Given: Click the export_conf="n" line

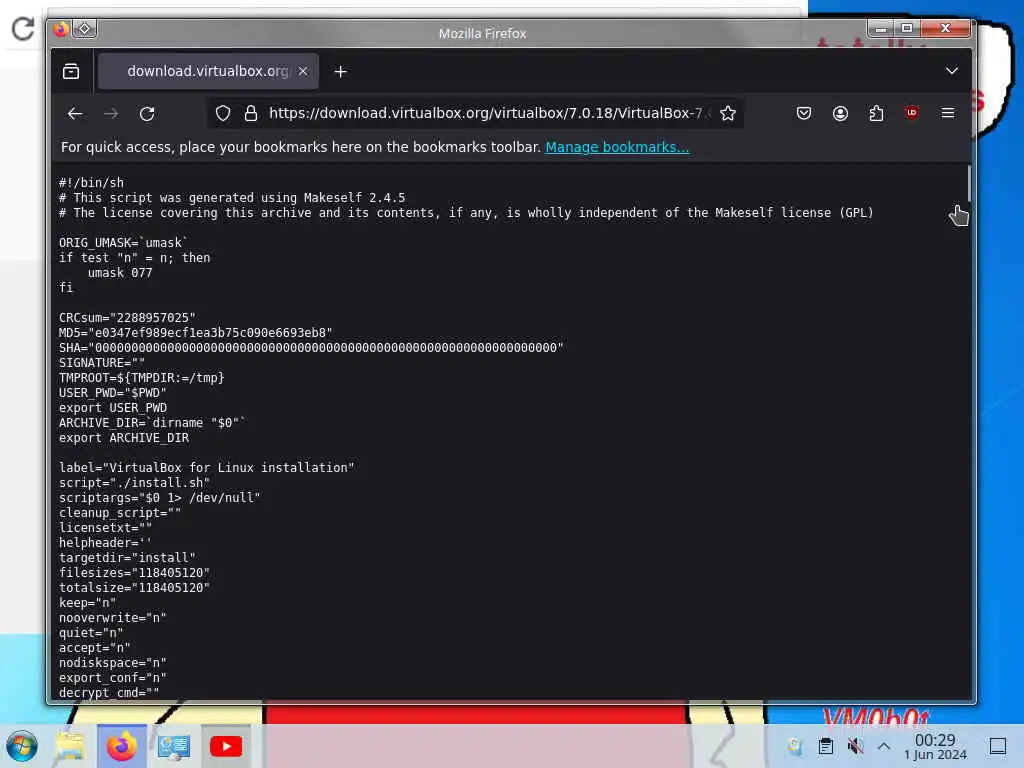Looking at the screenshot, I should pos(112,678).
